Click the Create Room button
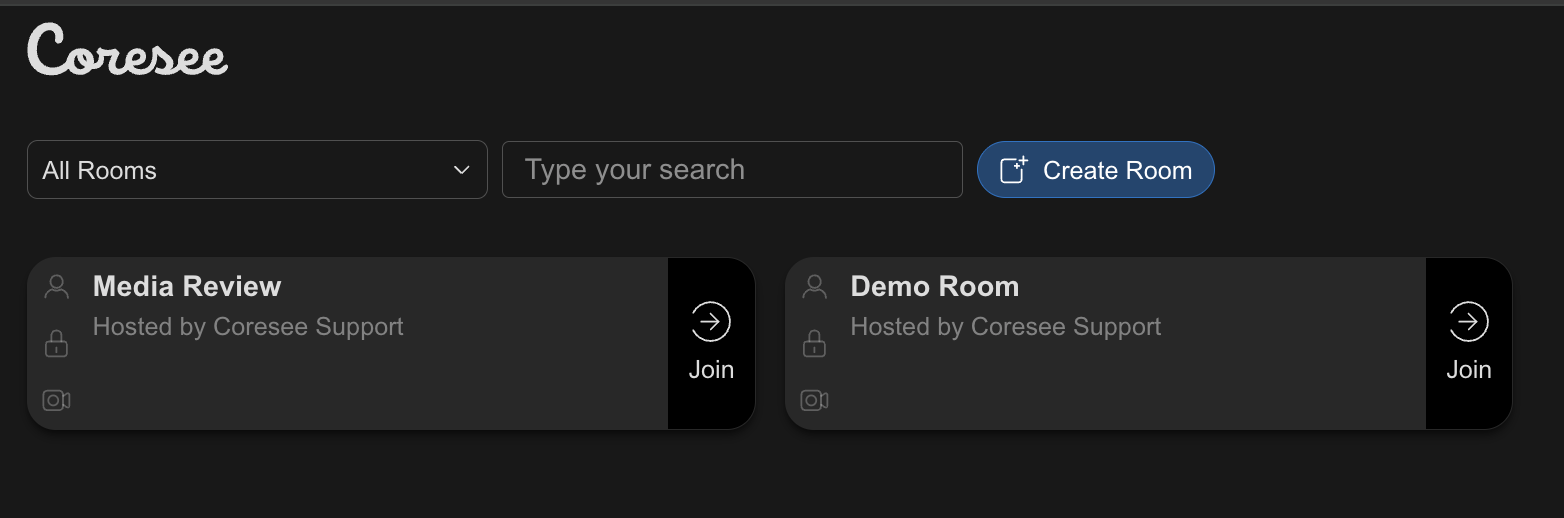The height and width of the screenshot is (518, 1564). pos(1095,170)
